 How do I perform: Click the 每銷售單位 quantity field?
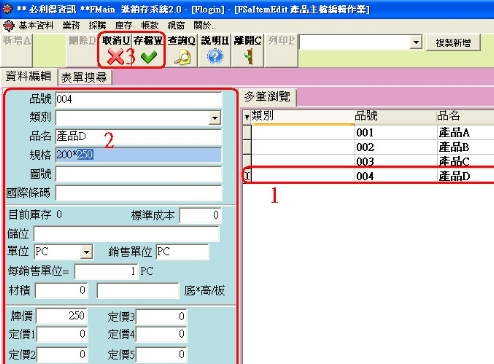[x=106, y=271]
